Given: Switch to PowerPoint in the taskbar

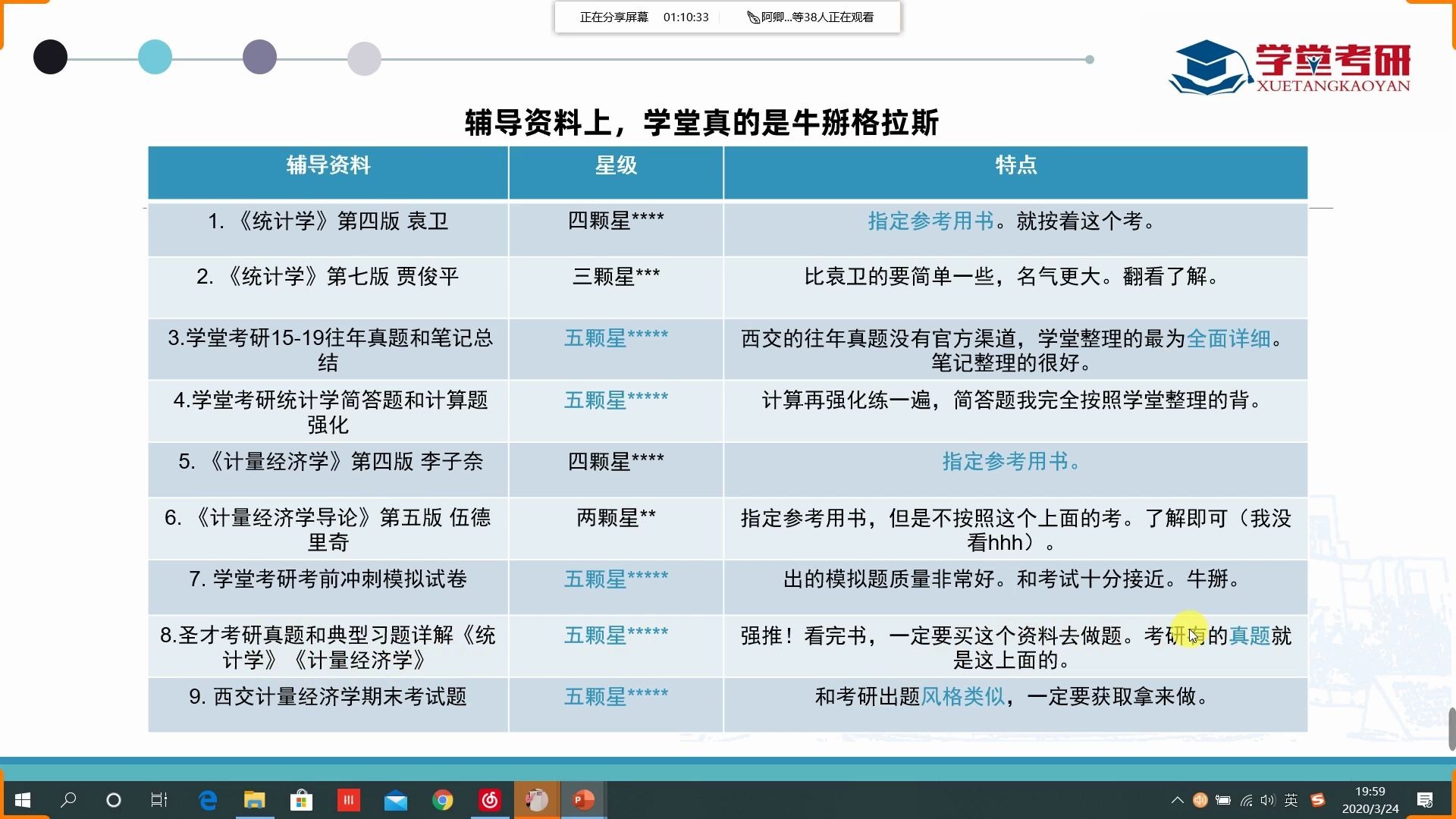Looking at the screenshot, I should 583,800.
